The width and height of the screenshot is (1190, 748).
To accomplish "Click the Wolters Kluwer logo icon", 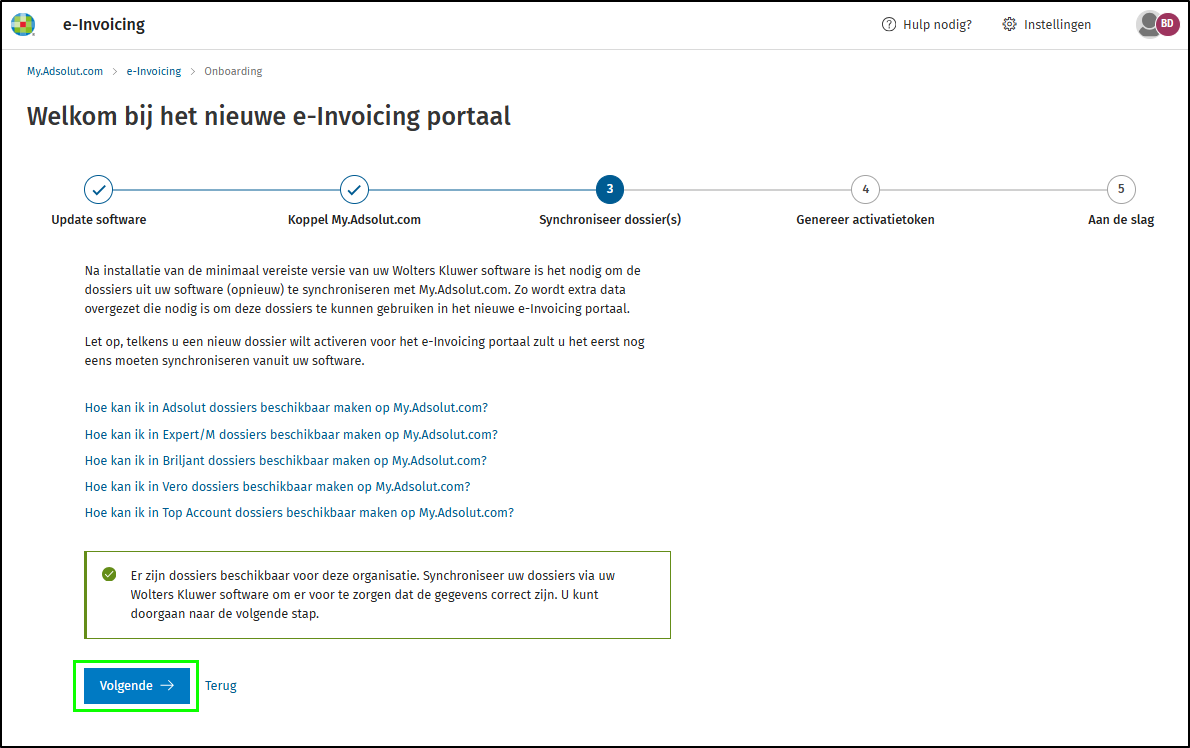I will coord(22,25).
